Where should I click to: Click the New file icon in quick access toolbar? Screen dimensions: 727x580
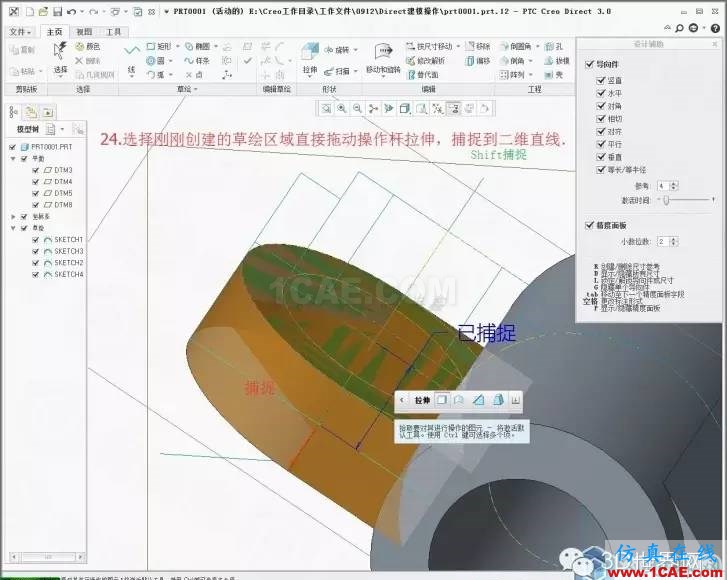coord(30,11)
